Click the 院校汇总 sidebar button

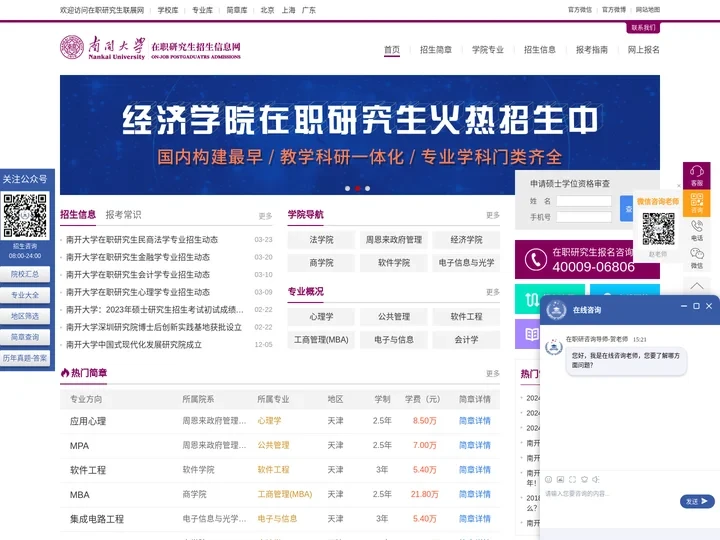25,274
